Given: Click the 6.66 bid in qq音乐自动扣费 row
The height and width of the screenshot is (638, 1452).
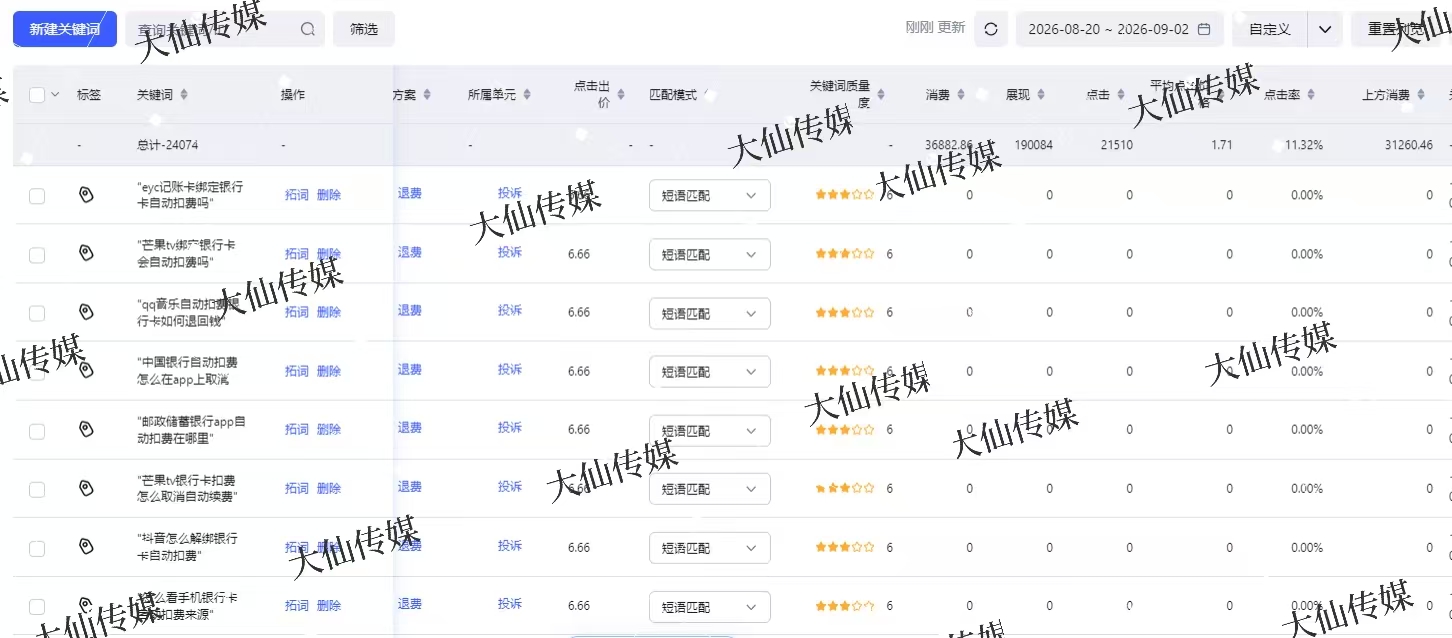Looking at the screenshot, I should tap(579, 312).
